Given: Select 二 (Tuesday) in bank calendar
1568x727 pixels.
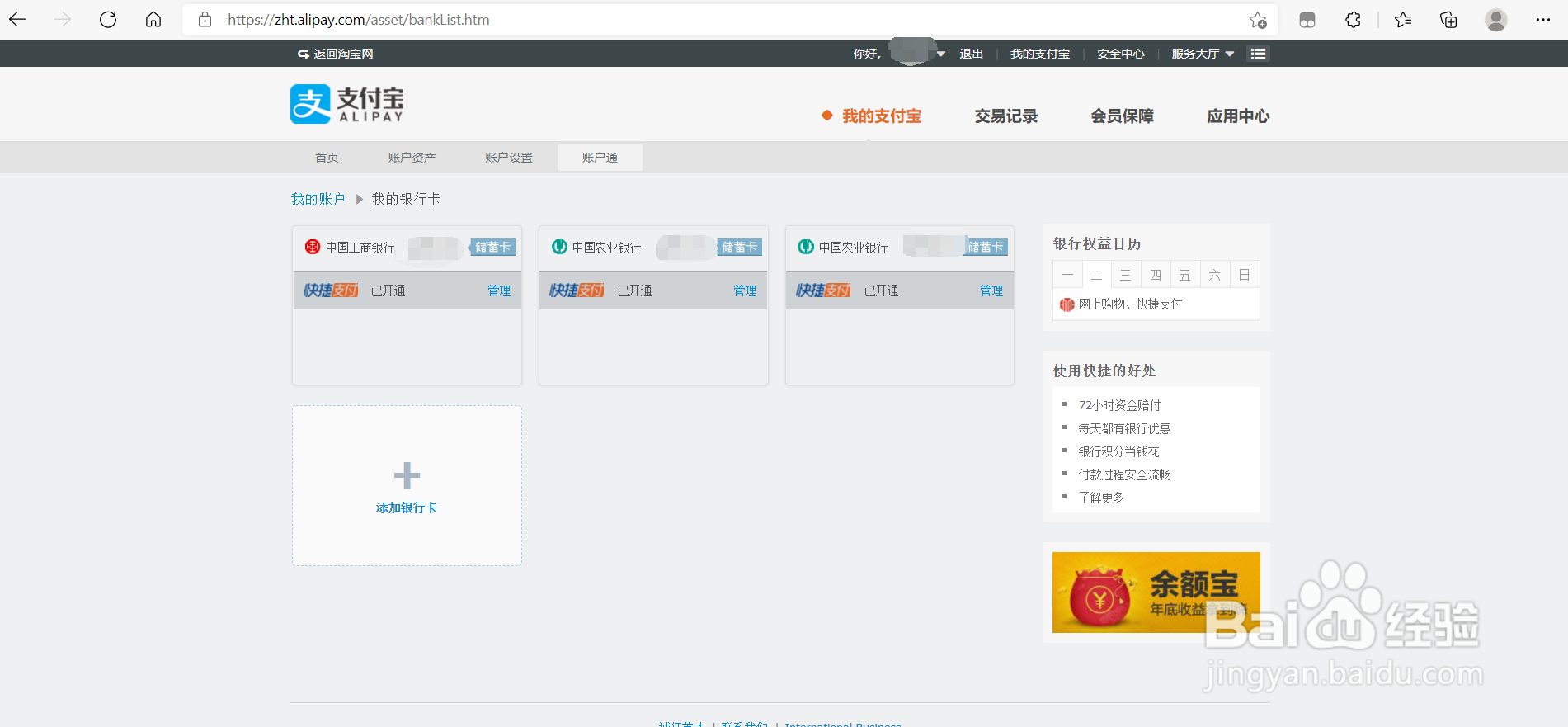Looking at the screenshot, I should click(1097, 275).
